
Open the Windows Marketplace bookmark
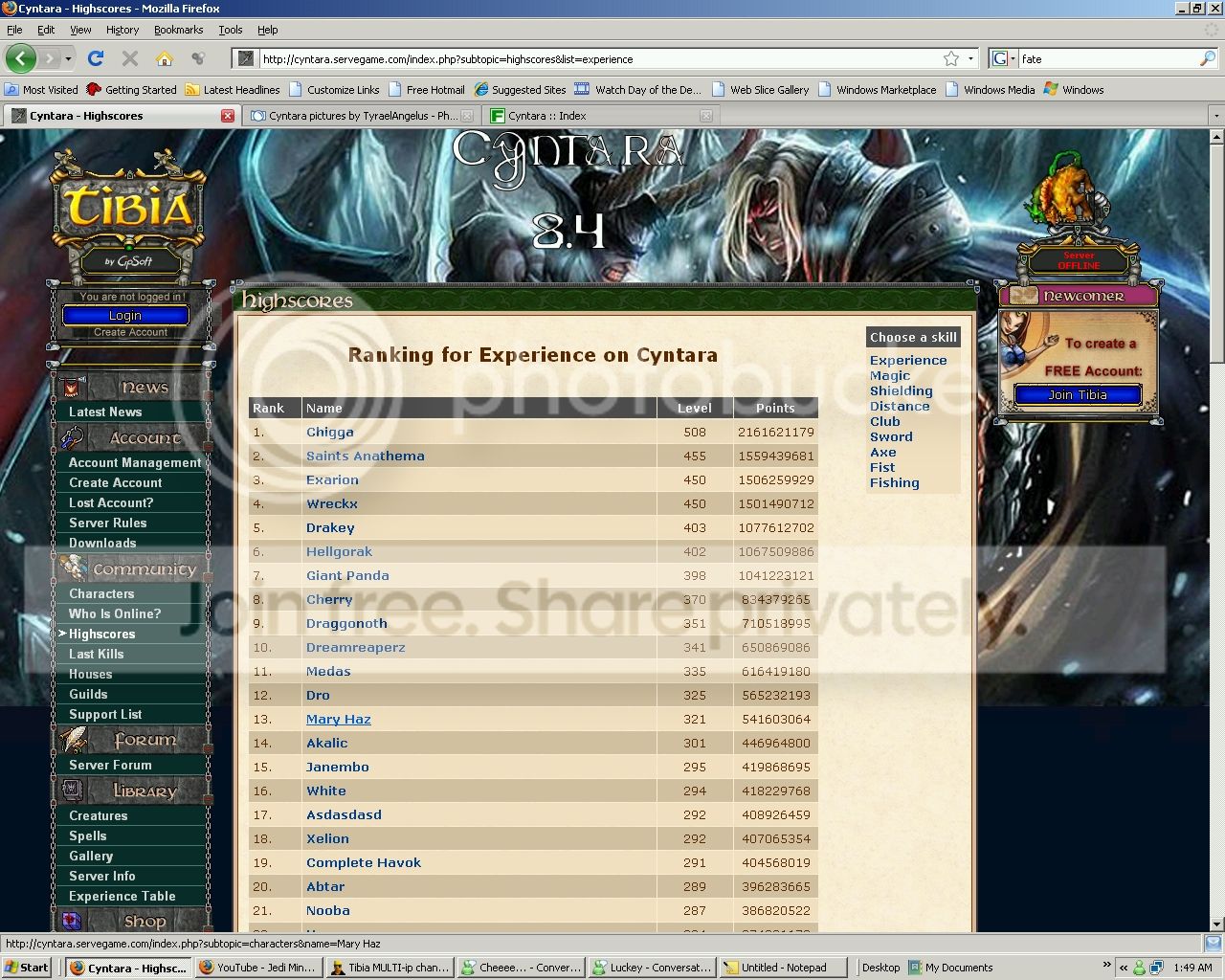(x=877, y=90)
